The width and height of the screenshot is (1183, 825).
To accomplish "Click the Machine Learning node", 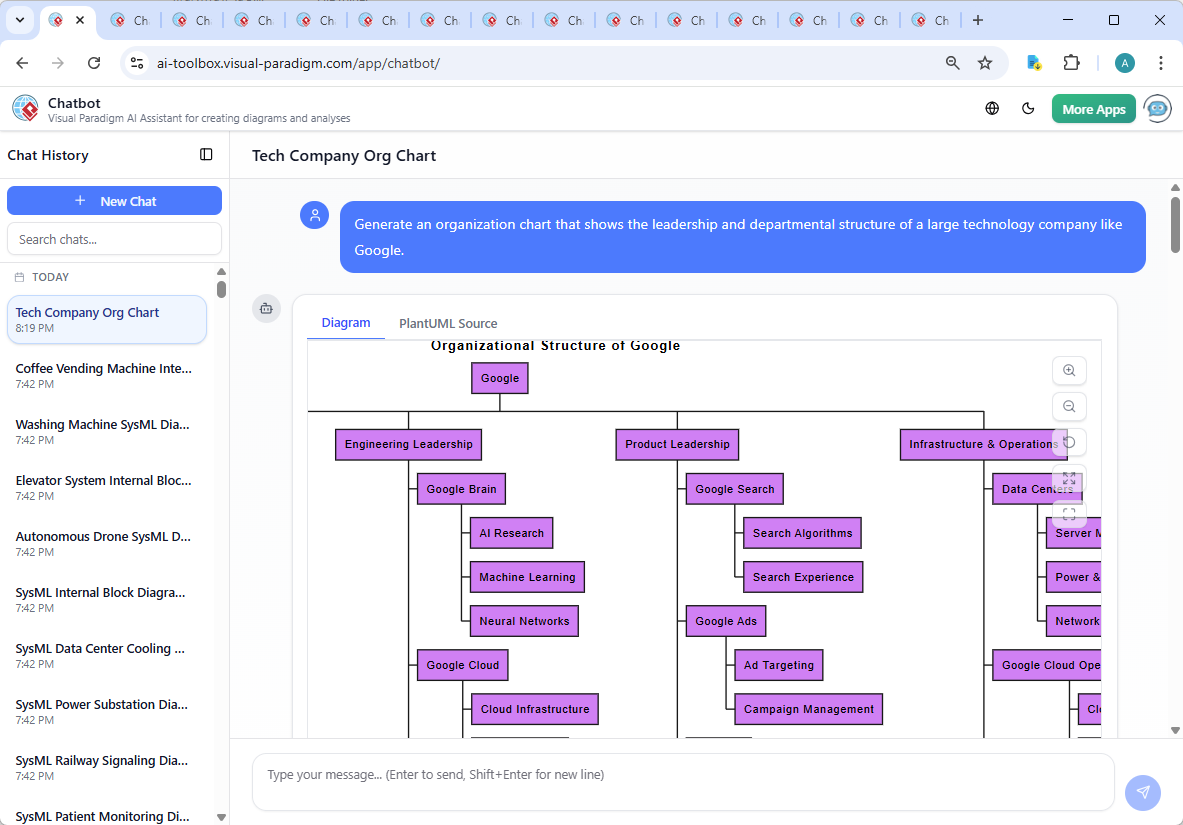I will [x=527, y=577].
